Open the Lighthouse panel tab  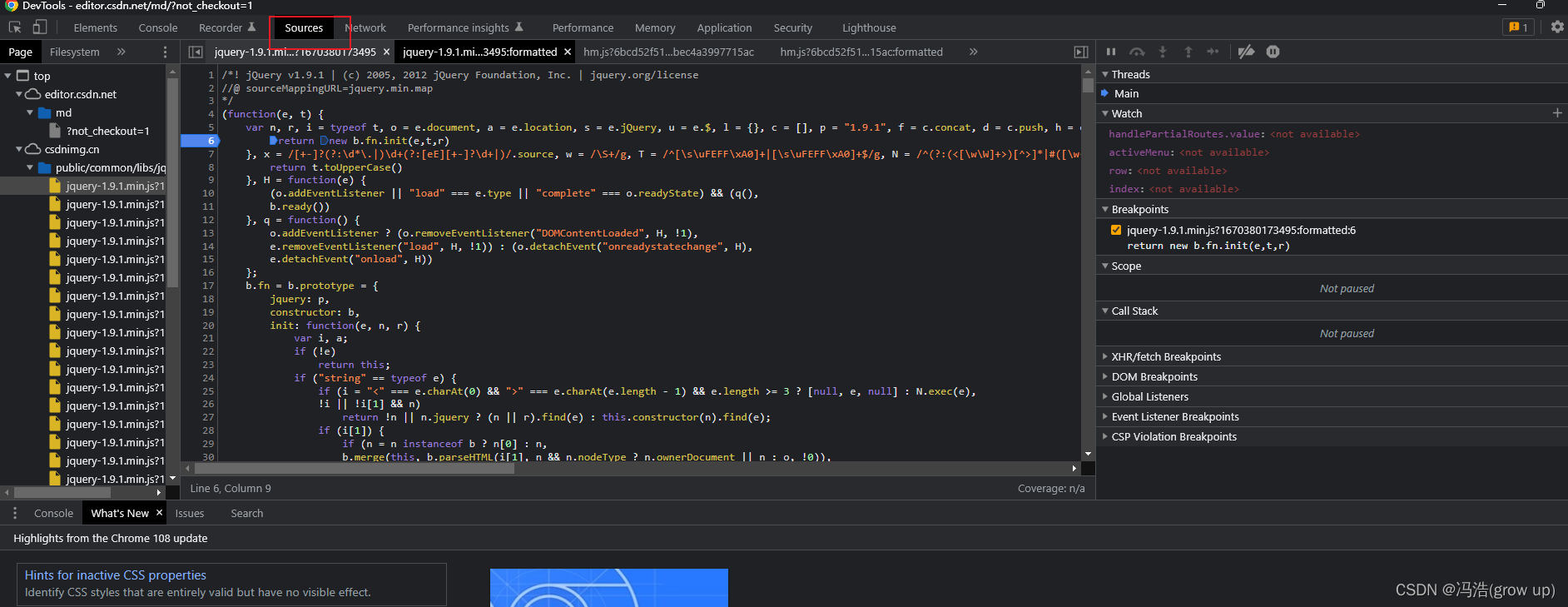(x=869, y=27)
